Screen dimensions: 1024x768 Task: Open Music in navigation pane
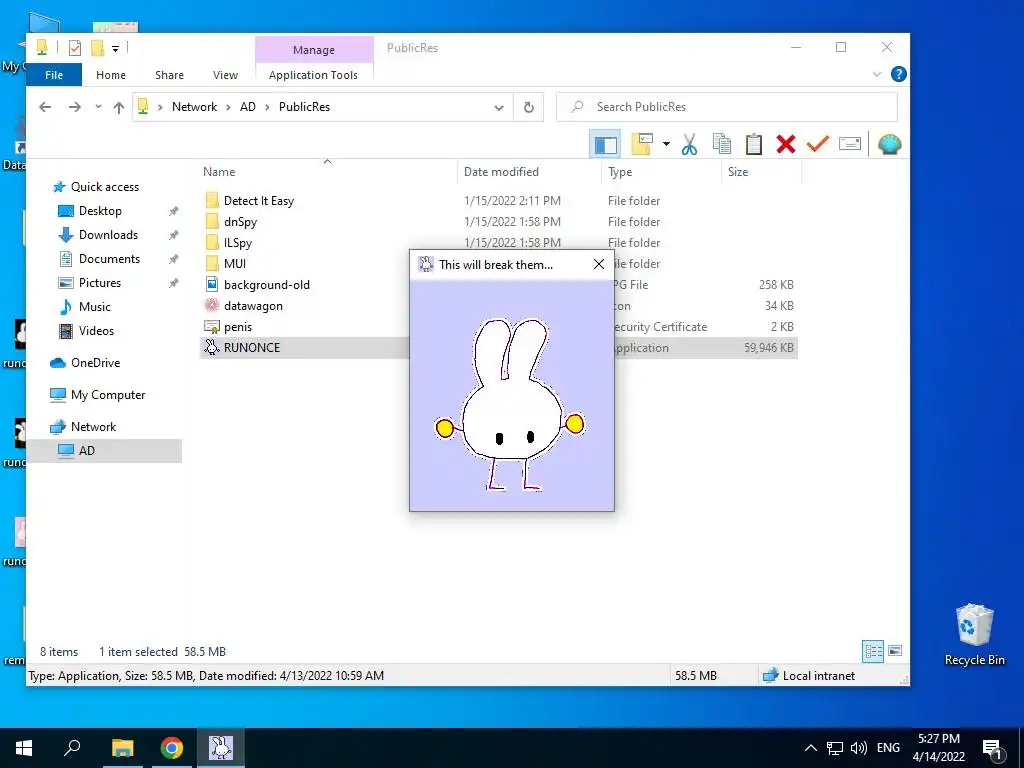tap(95, 307)
